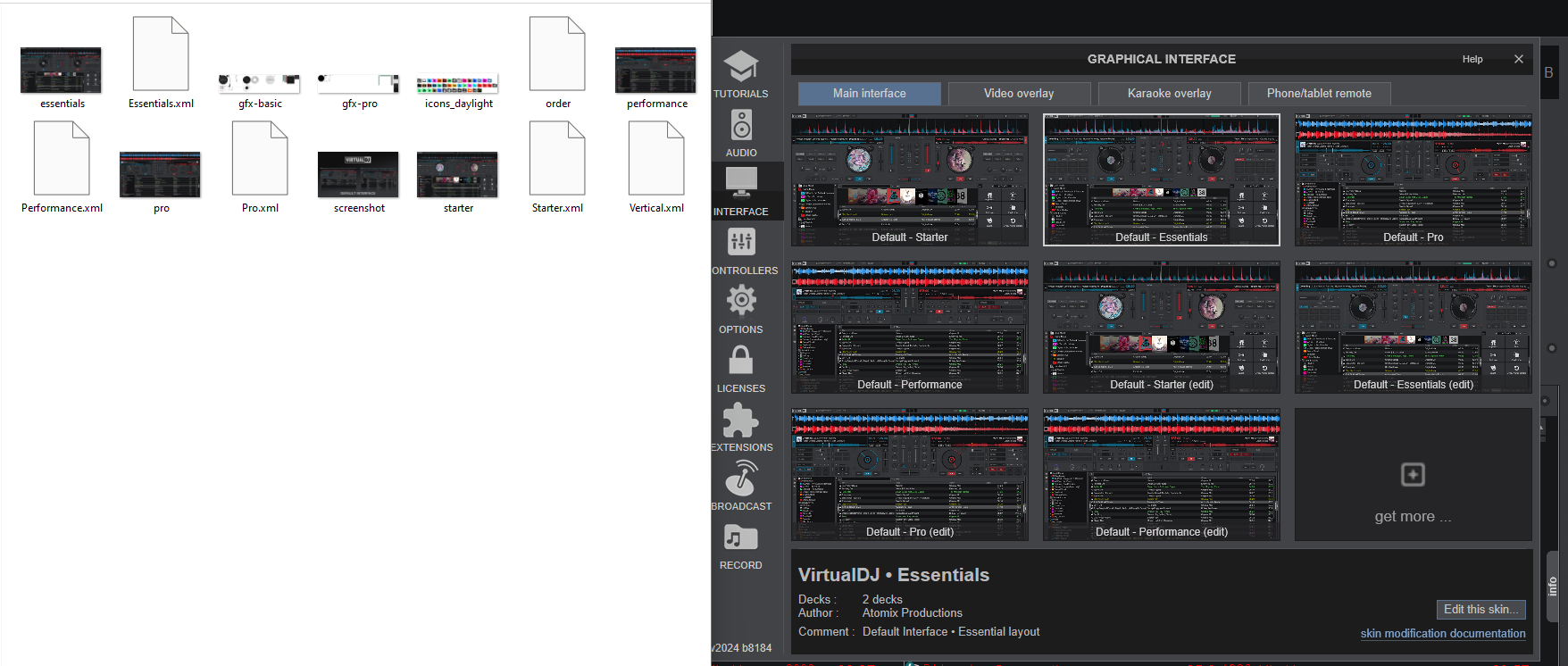Screen dimensions: 1568x666
Task: Open the skin modification documentation link
Action: 1443,634
